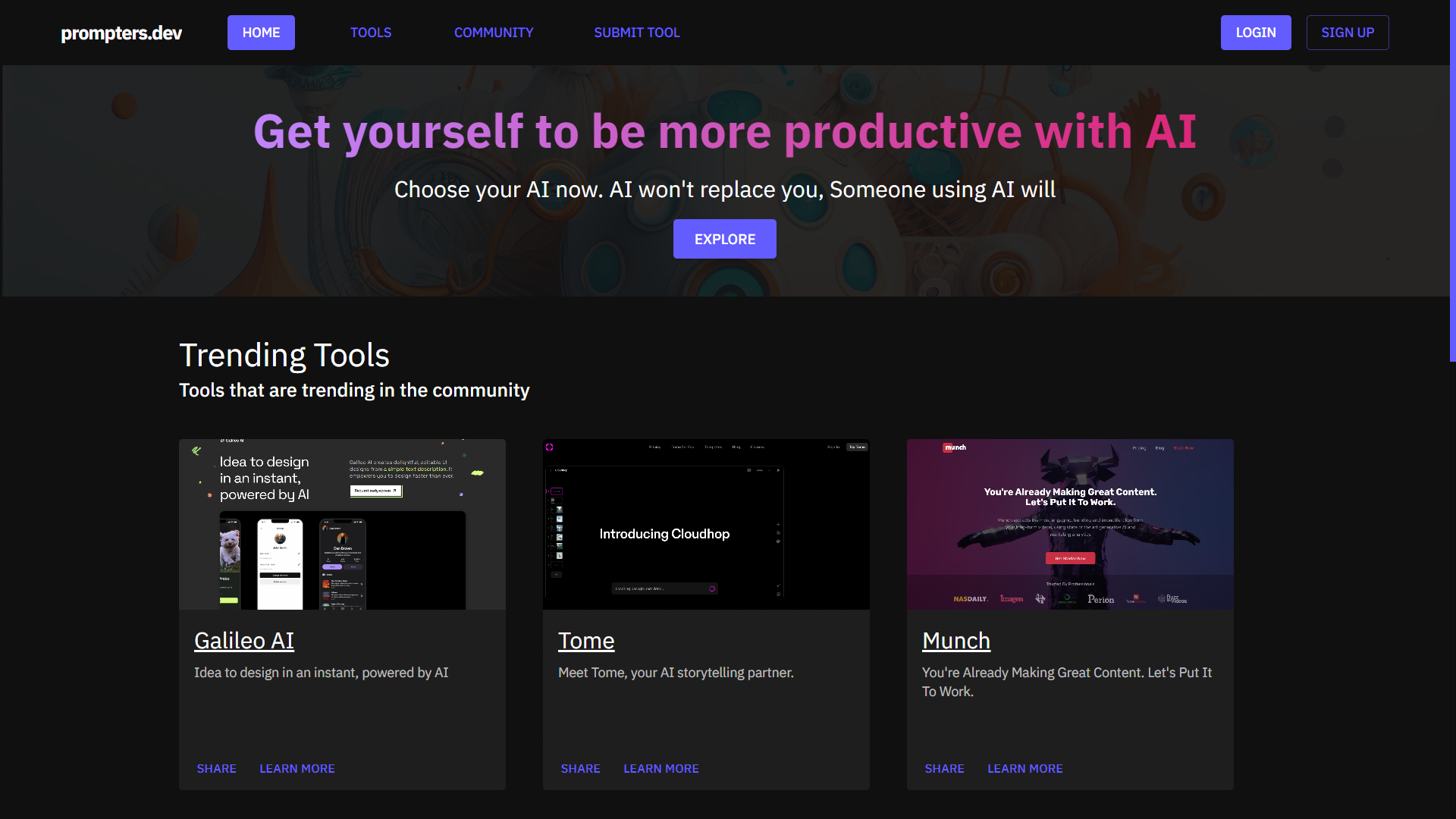Viewport: 1456px width, 819px height.
Task: Click the LOGIN button
Action: click(x=1256, y=33)
